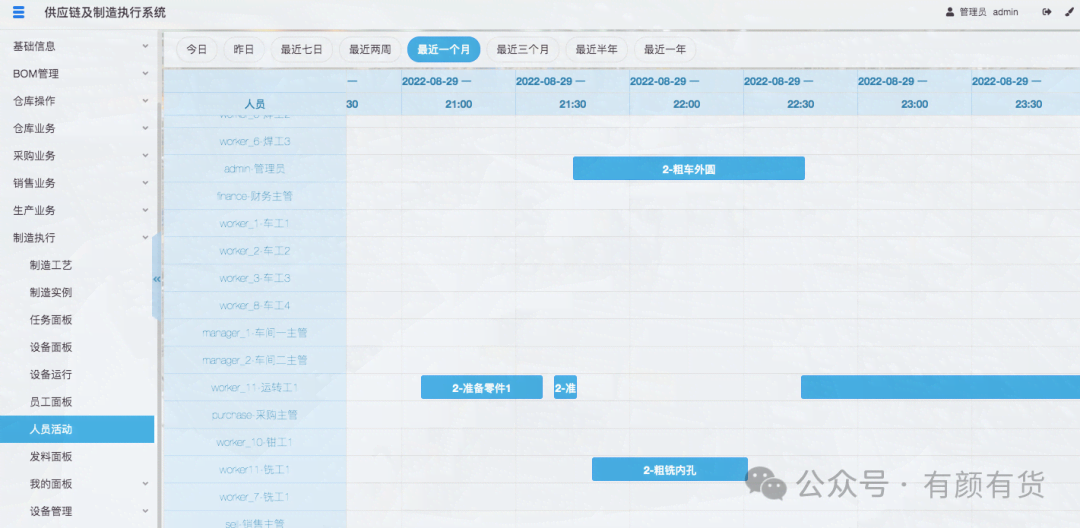Image resolution: width=1080 pixels, height=528 pixels.
Task: Open 设备运行 in the sidebar
Action: click(51, 375)
